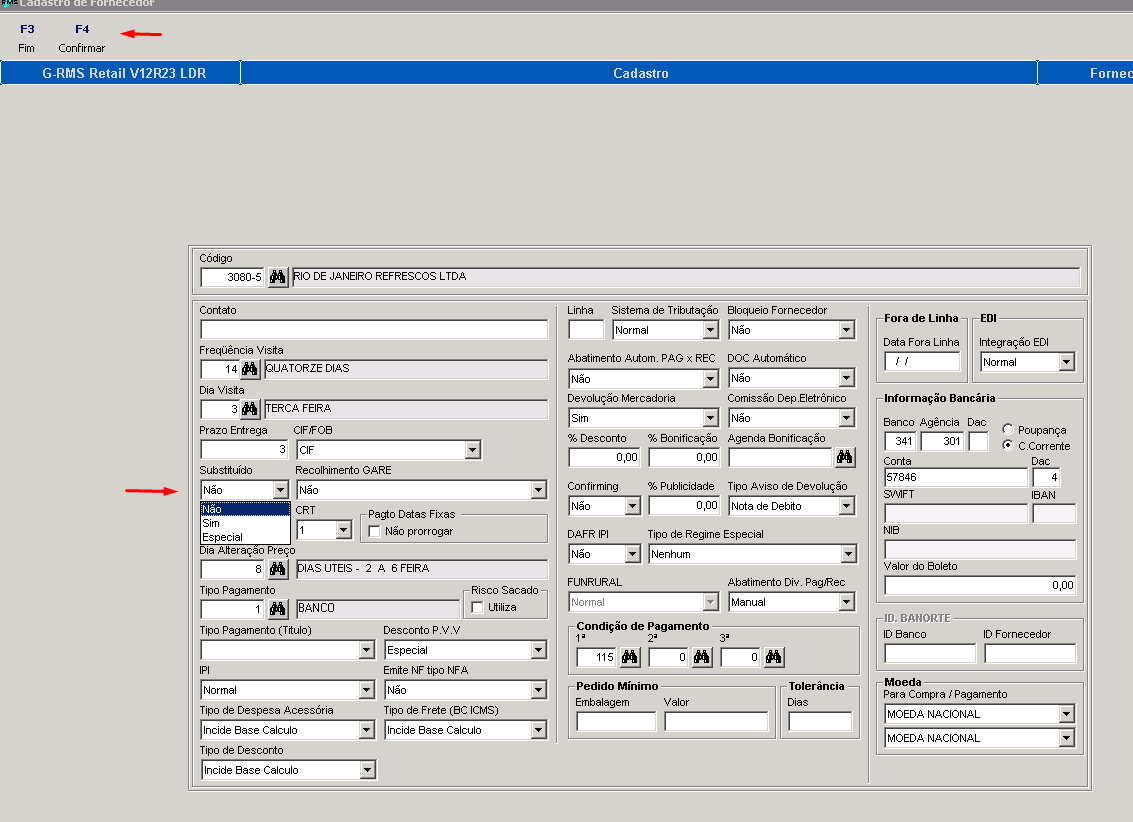Click F4 Confirmar button
The image size is (1133, 822).
(x=82, y=38)
